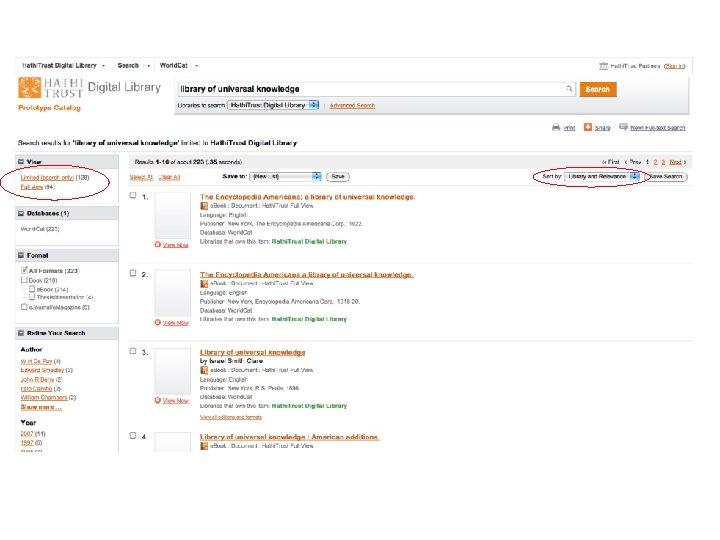Filter by author William Chambers
Viewport: 720px width, 540px height.
click(44, 398)
